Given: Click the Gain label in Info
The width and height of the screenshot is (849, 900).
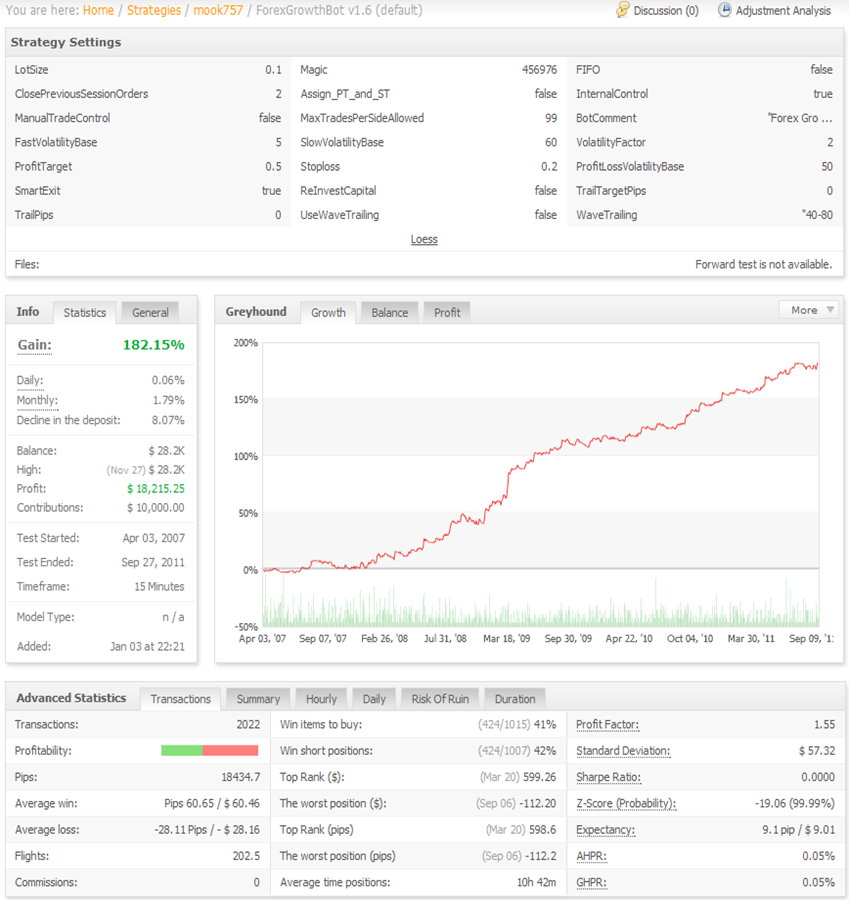Looking at the screenshot, I should 34,345.
